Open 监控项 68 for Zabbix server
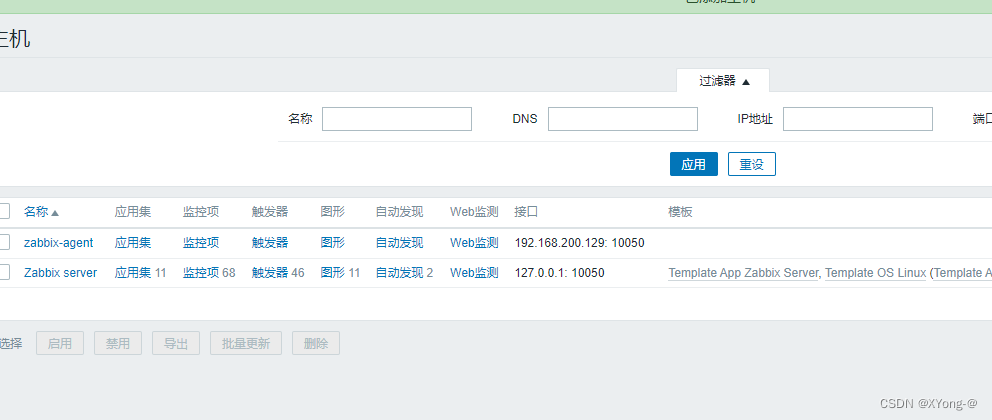Image resolution: width=992 pixels, height=420 pixels. pos(201,273)
